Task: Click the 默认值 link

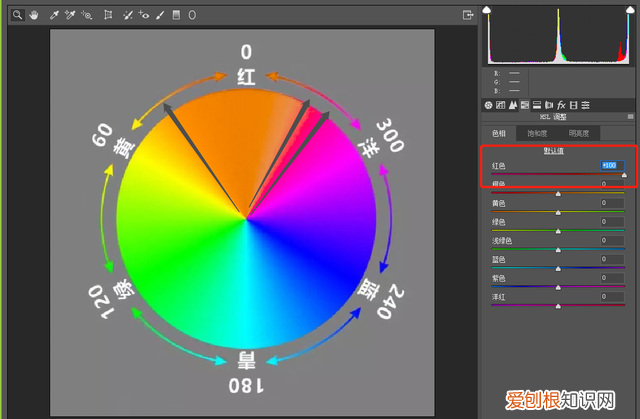Action: tap(553, 151)
